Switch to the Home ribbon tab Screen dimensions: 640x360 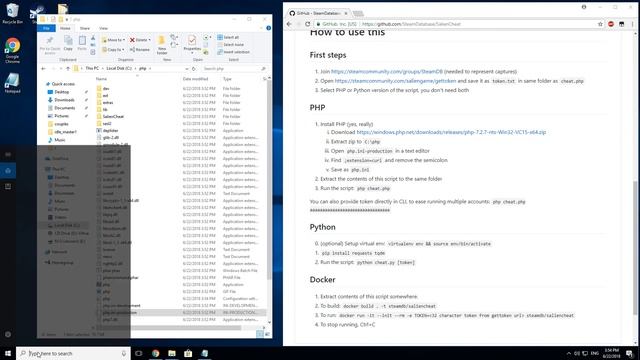pyautogui.click(x=65, y=28)
